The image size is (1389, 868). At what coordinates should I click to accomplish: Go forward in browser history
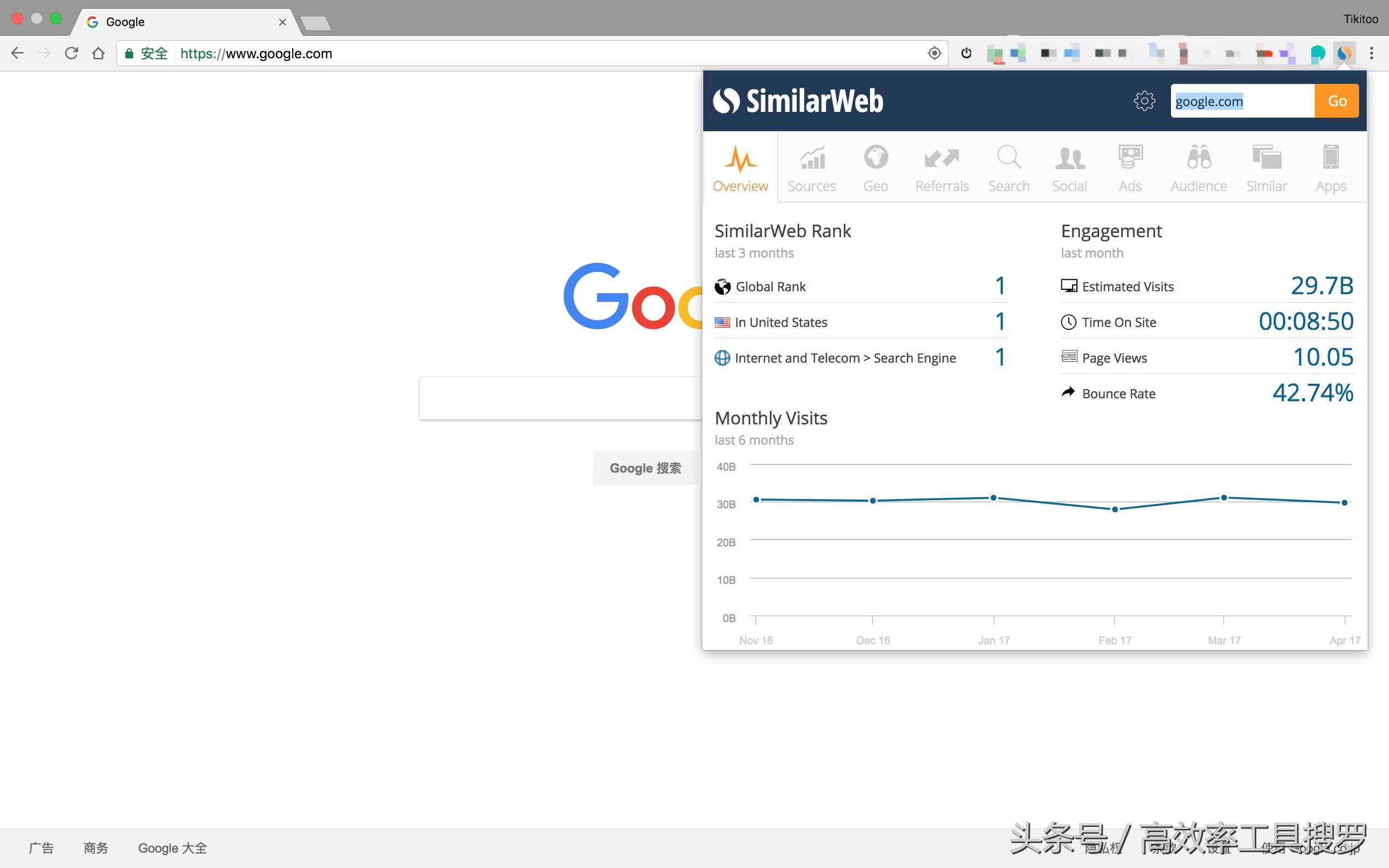click(x=44, y=53)
